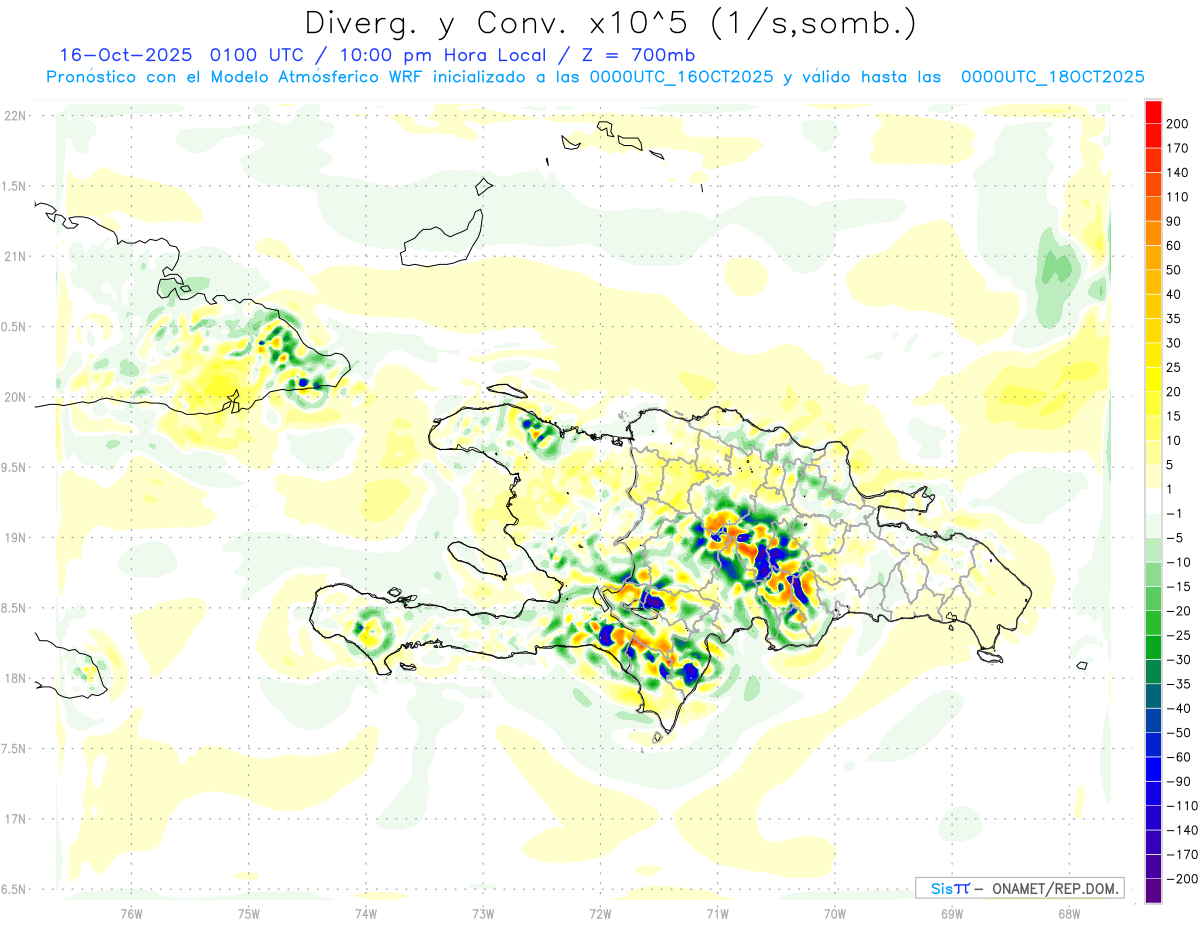Click the 74W longitude label
This screenshot has width=1200, height=927.
365,914
